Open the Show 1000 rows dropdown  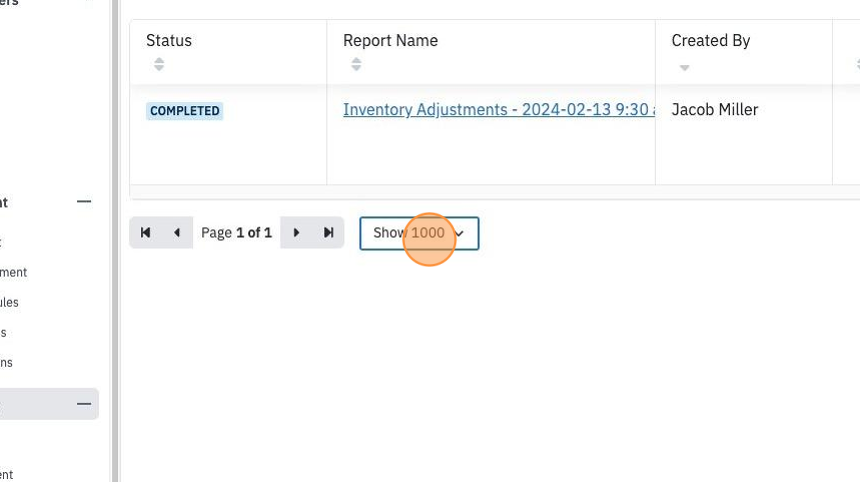click(419, 233)
